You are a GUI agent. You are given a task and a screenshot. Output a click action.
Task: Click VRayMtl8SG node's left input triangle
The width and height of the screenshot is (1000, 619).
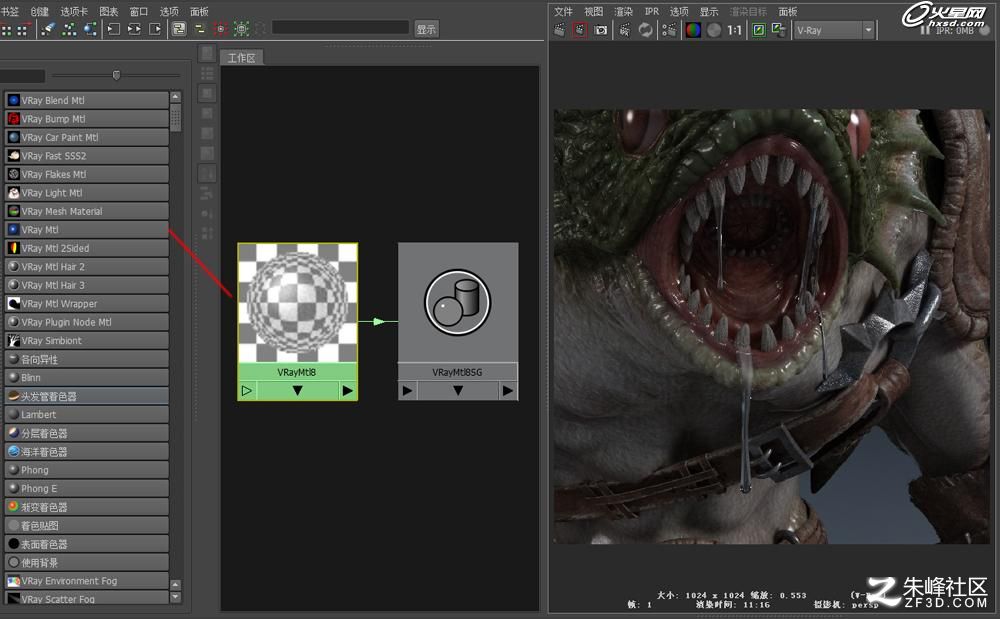point(408,390)
